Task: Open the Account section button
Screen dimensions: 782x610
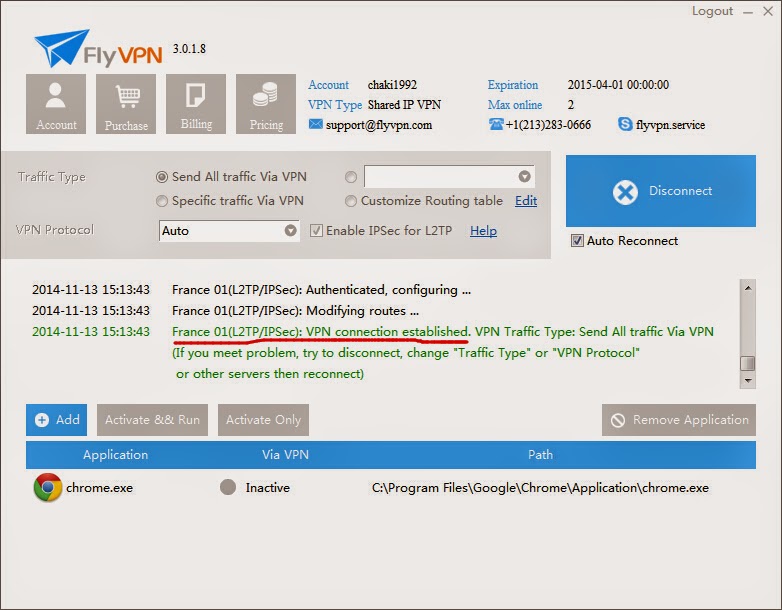Action: point(56,104)
